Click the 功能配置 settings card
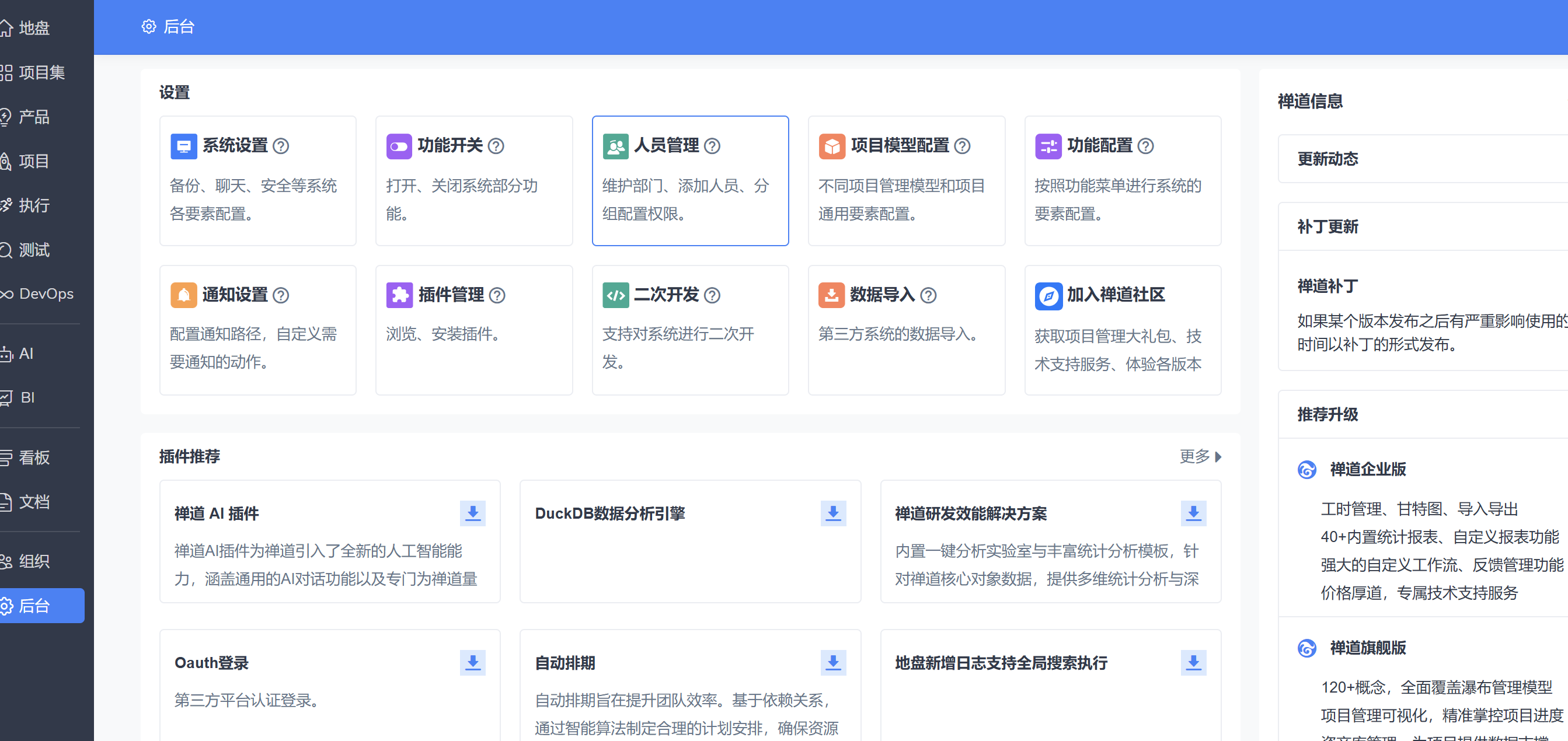1568x741 pixels. click(1122, 181)
